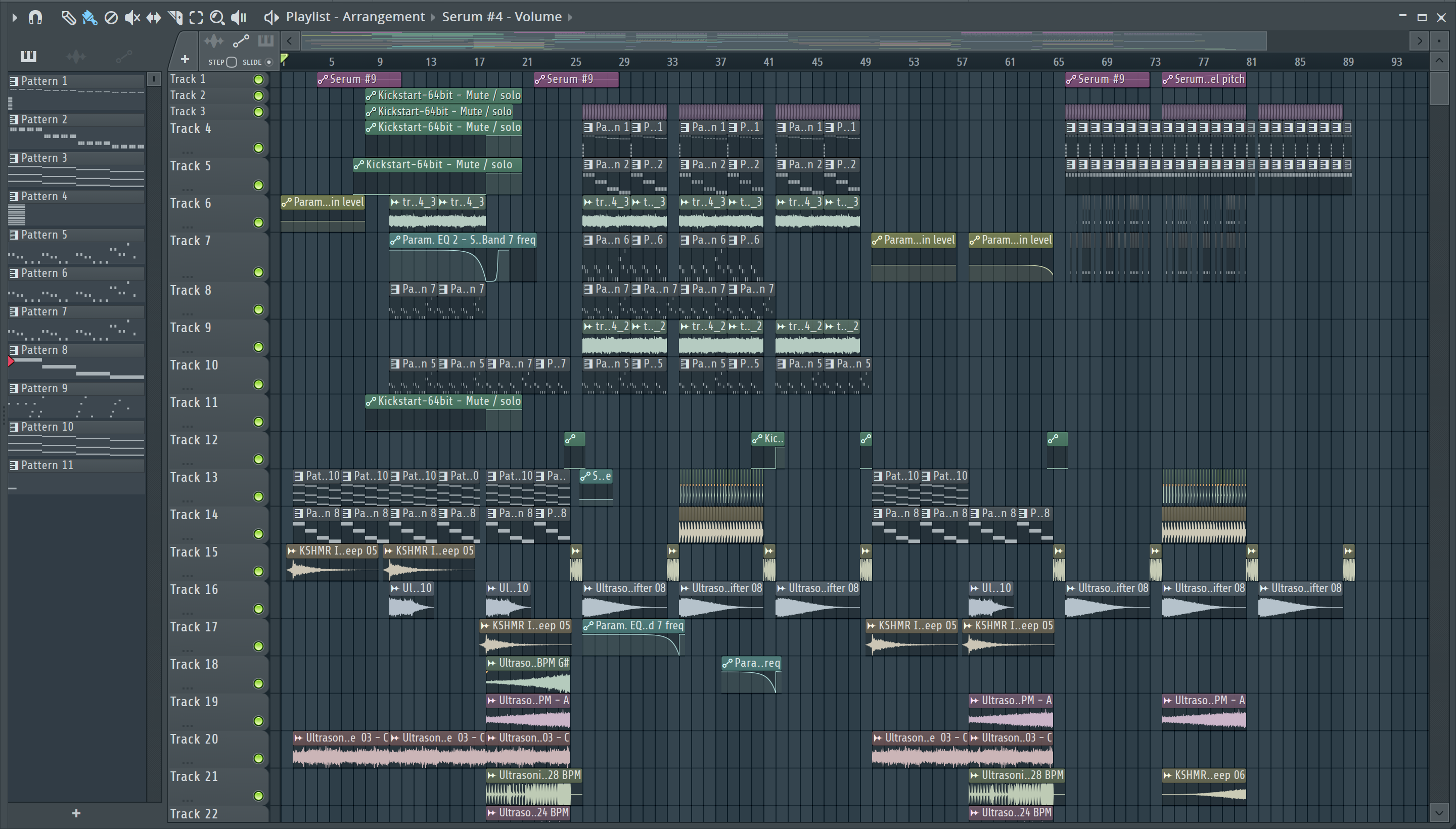Click the Track 13 header label

point(194,477)
